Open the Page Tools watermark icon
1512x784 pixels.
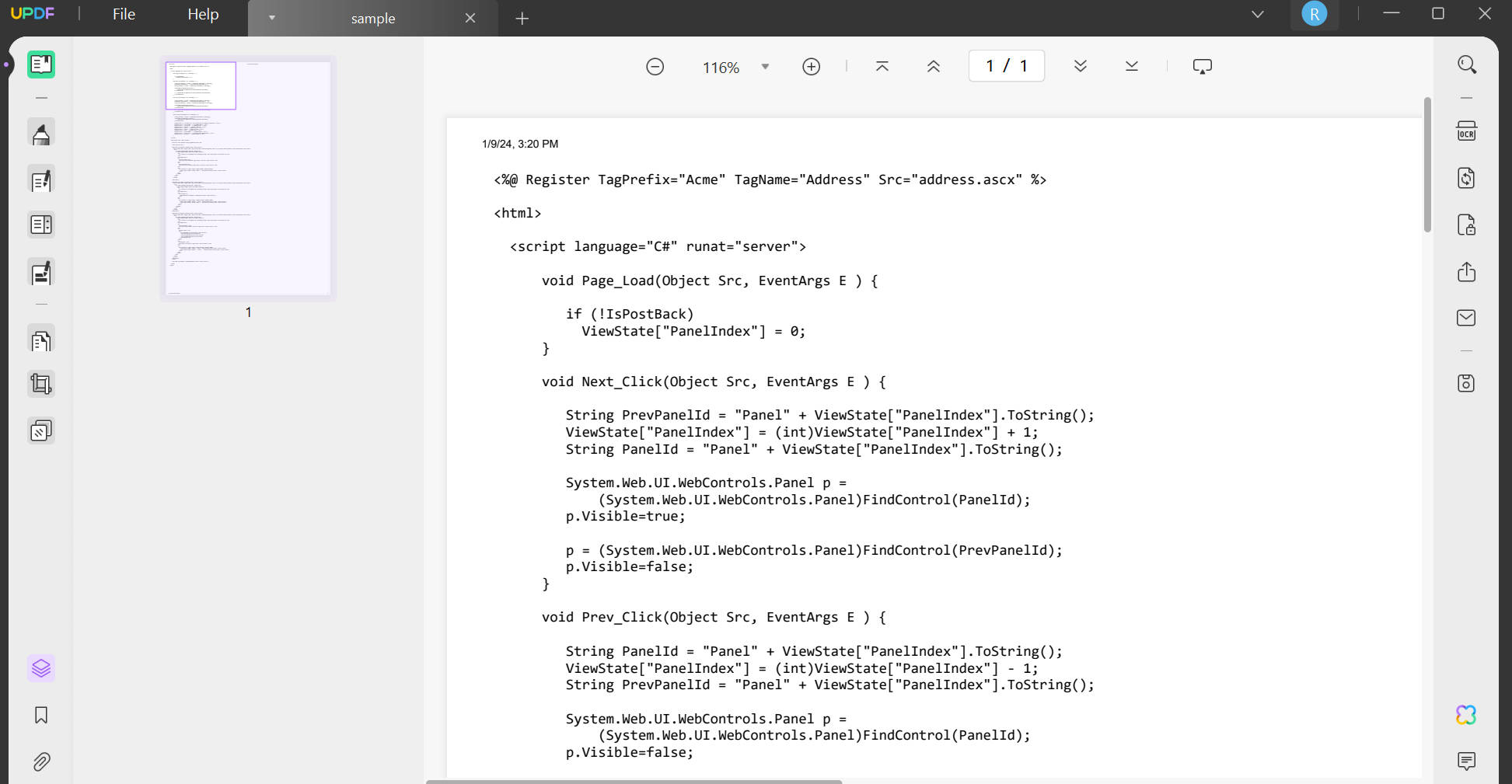(x=41, y=430)
